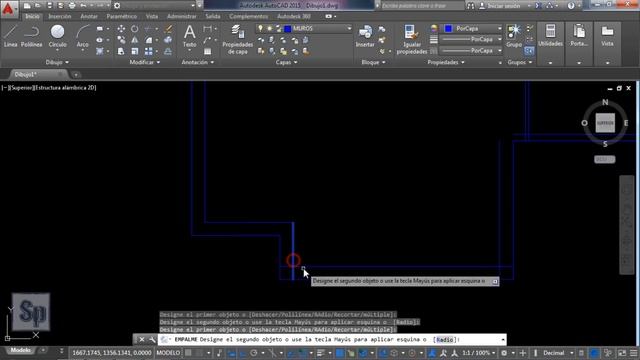Viewport: 640px width, 360px height.
Task: Select Radio option in command line
Action: [444, 340]
